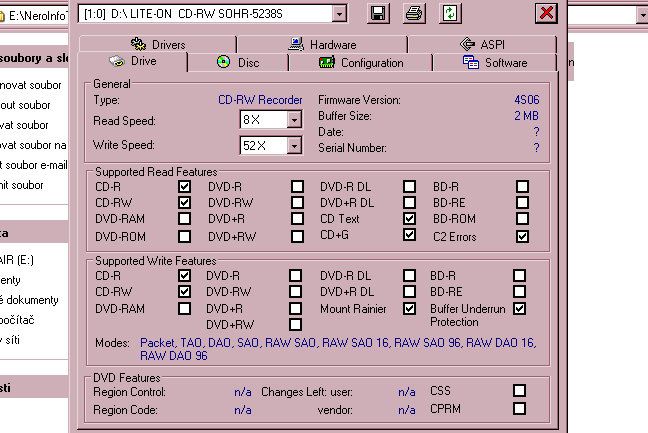This screenshot has width=648, height=433.
Task: Click the Write Speed 52X field
Action: click(264, 145)
